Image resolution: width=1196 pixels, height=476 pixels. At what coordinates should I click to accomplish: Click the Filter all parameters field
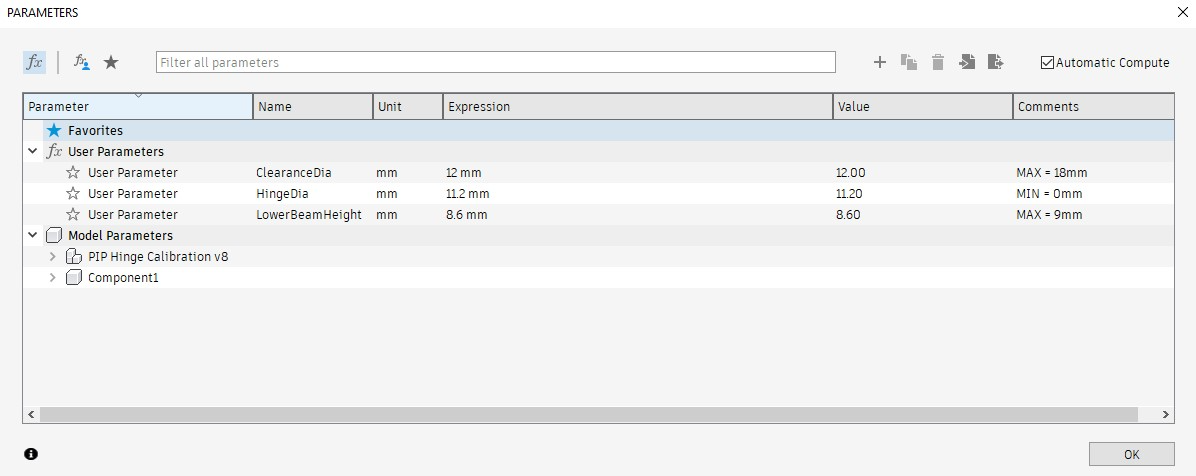pyautogui.click(x=496, y=63)
